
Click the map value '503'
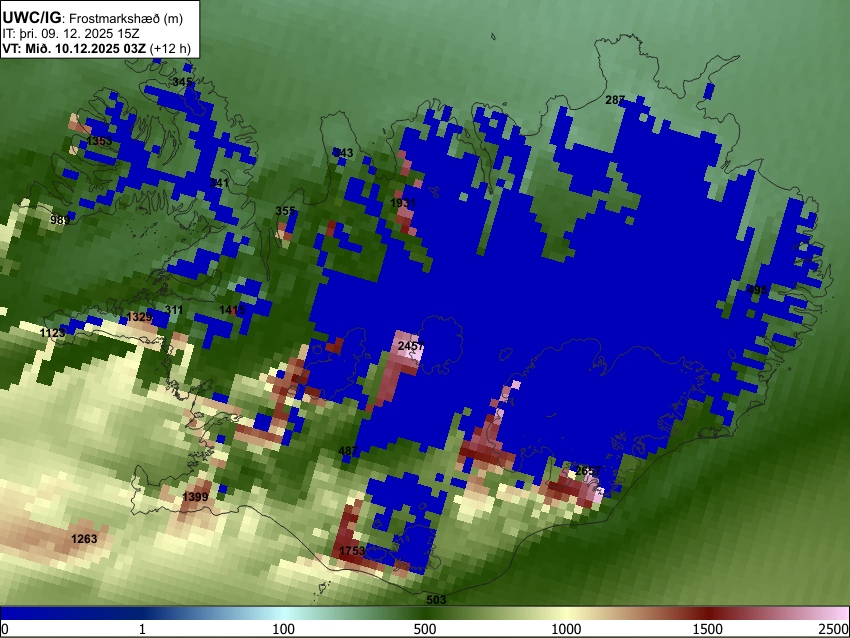point(436,600)
